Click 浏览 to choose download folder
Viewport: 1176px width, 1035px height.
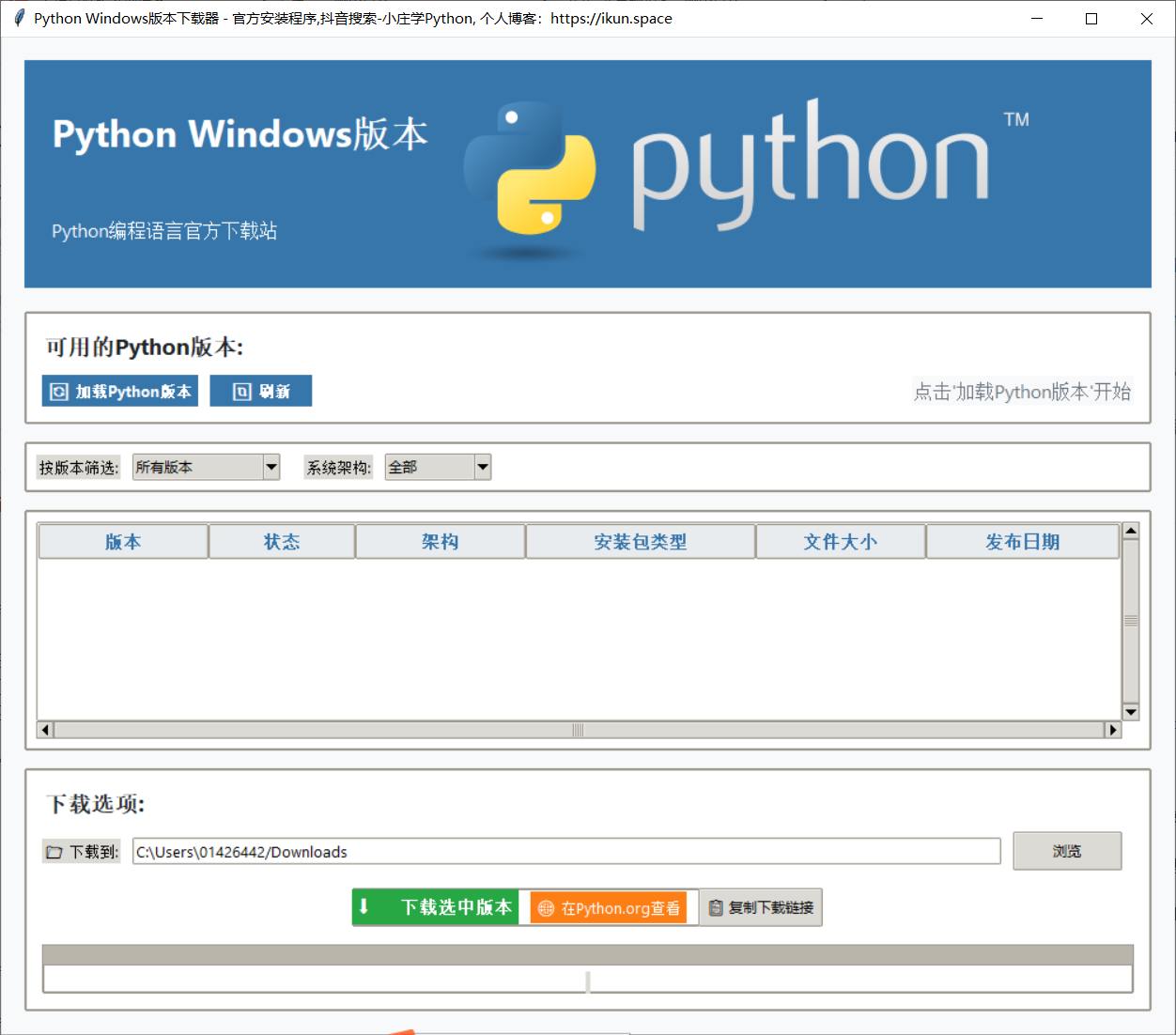tap(1067, 851)
